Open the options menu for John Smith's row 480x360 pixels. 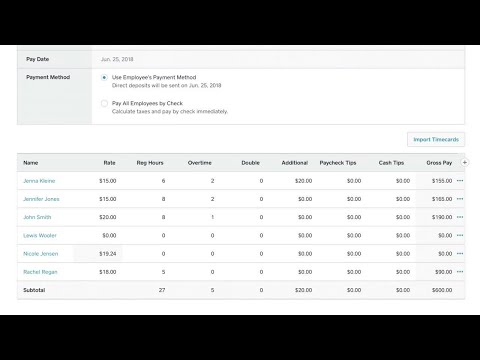coord(460,217)
